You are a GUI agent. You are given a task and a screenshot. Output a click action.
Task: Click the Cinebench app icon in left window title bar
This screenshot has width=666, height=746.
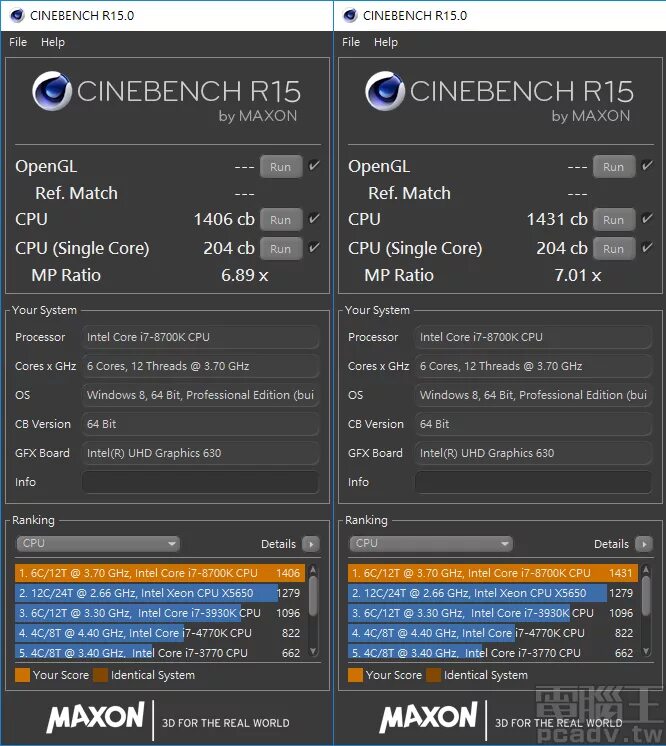(x=17, y=15)
